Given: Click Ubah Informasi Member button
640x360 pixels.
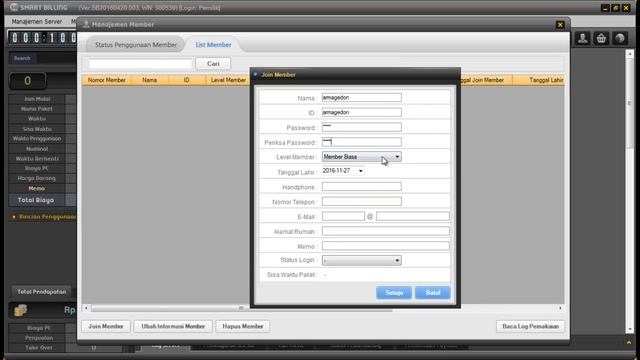Looking at the screenshot, I should 173,327.
